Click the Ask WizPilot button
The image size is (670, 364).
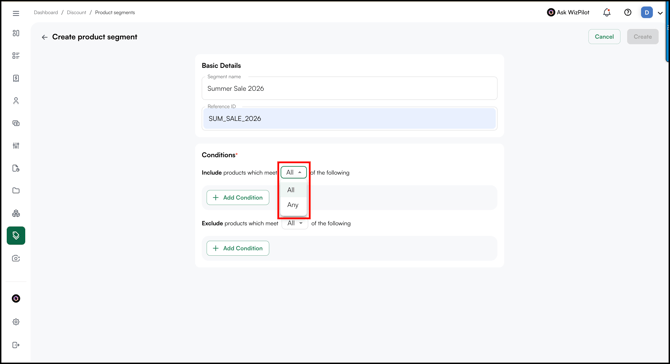coord(568,12)
